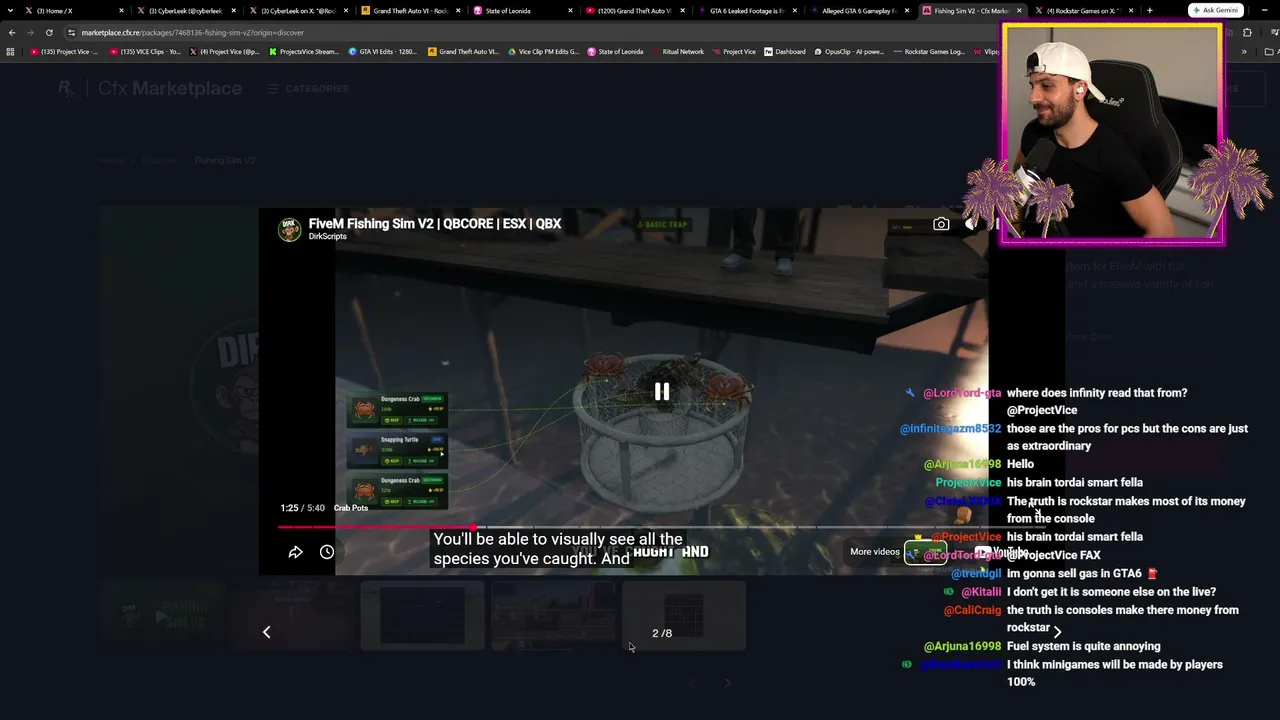The height and width of the screenshot is (720, 1280).
Task: Switch to the 'Rockstar Games on X' tab
Action: (x=1083, y=11)
